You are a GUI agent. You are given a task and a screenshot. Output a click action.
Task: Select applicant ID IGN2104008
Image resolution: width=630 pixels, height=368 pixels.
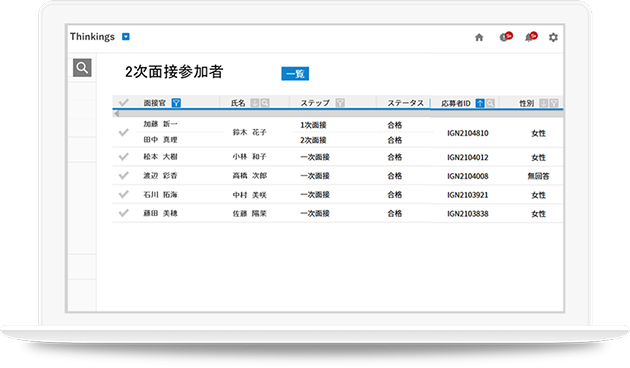tap(468, 176)
